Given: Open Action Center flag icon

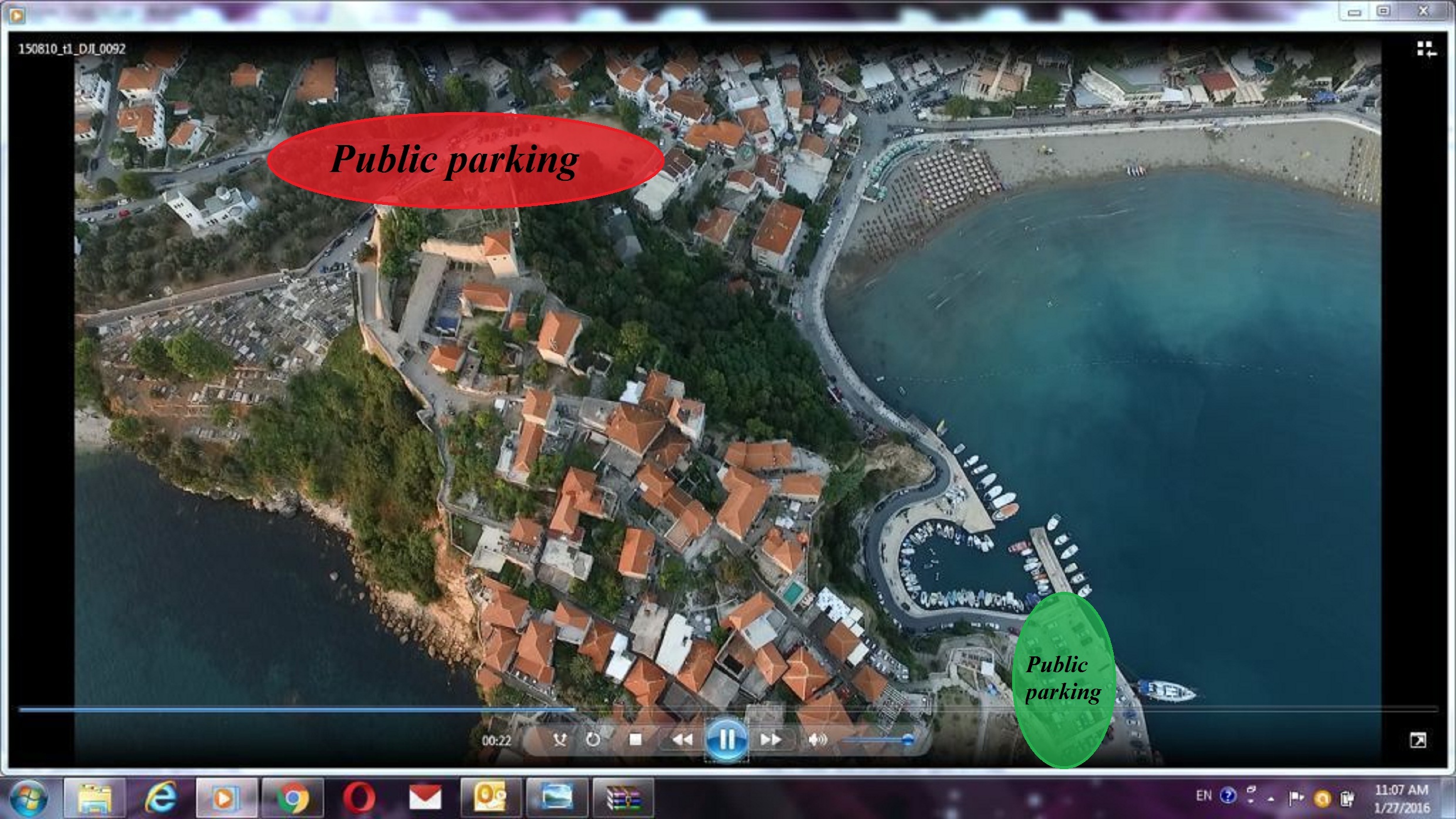Looking at the screenshot, I should 1296,798.
